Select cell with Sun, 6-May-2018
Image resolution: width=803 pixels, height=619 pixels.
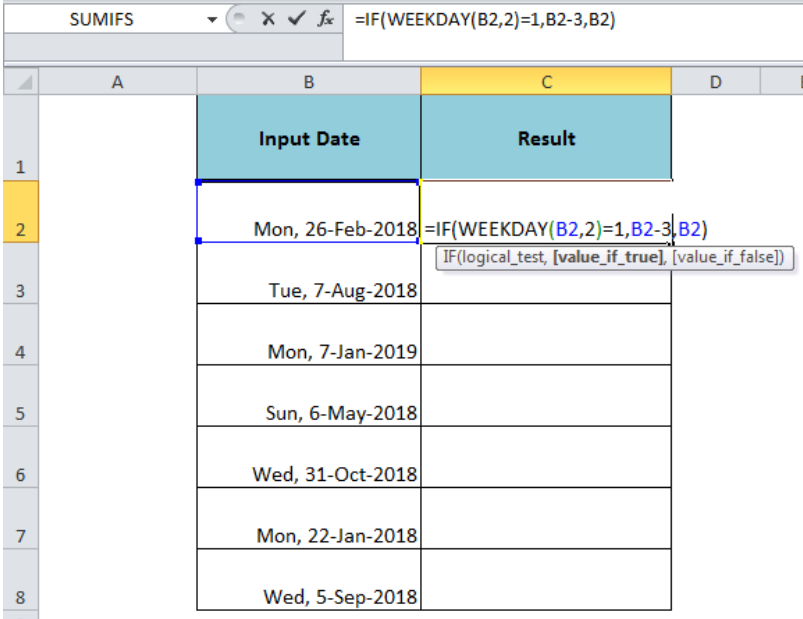[x=309, y=396]
